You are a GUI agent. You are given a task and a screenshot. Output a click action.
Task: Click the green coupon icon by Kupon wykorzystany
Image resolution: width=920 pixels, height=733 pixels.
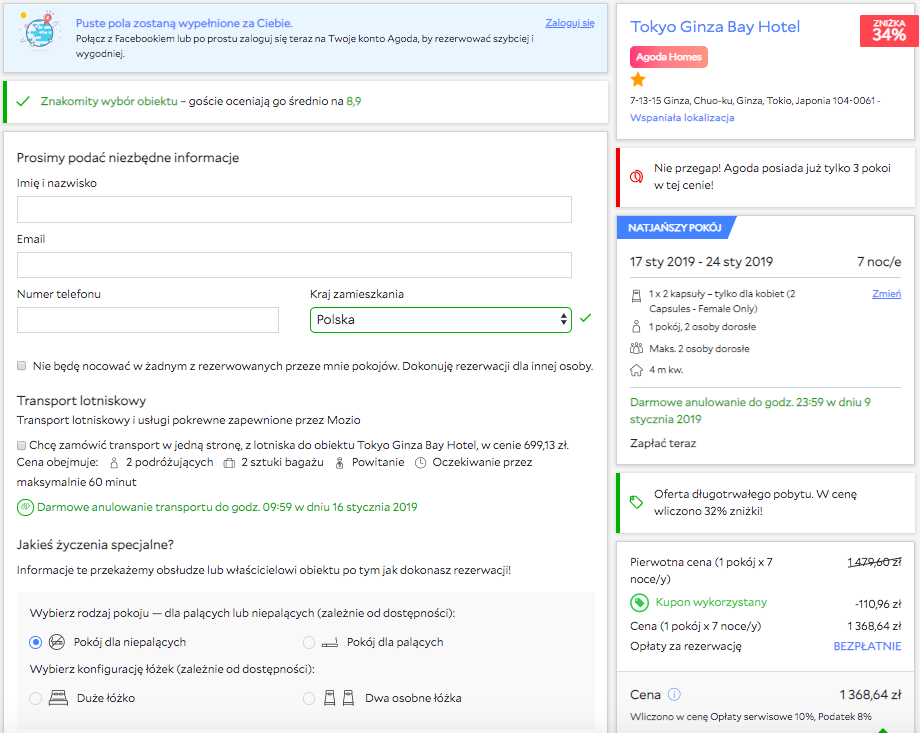639,602
